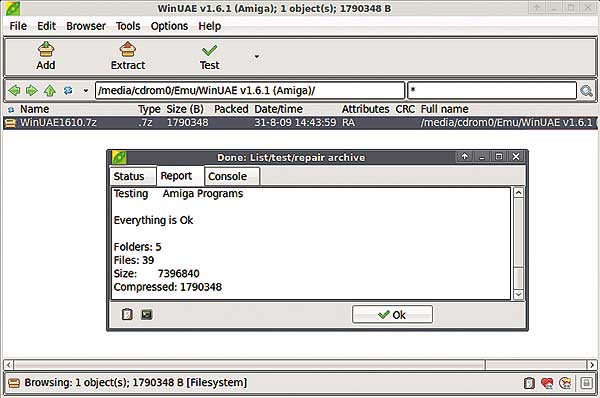Click the 'Folders: 5' report line
600x398 pixels.
pyautogui.click(x=137, y=247)
